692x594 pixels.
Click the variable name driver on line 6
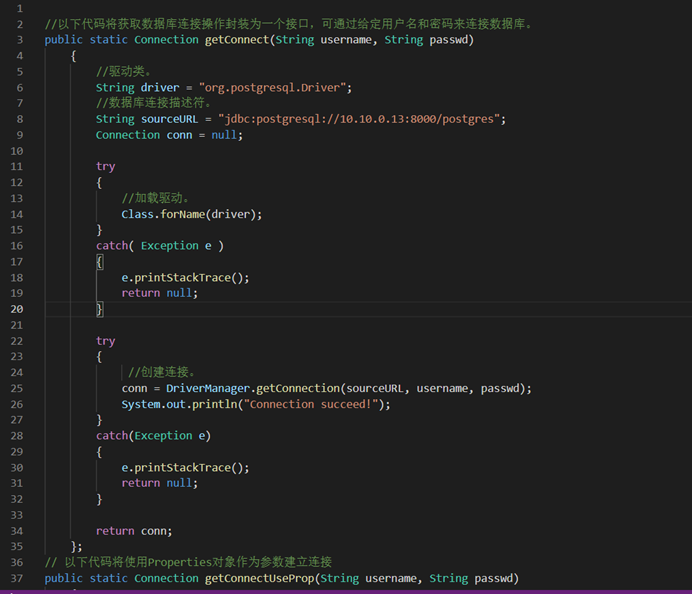[160, 87]
